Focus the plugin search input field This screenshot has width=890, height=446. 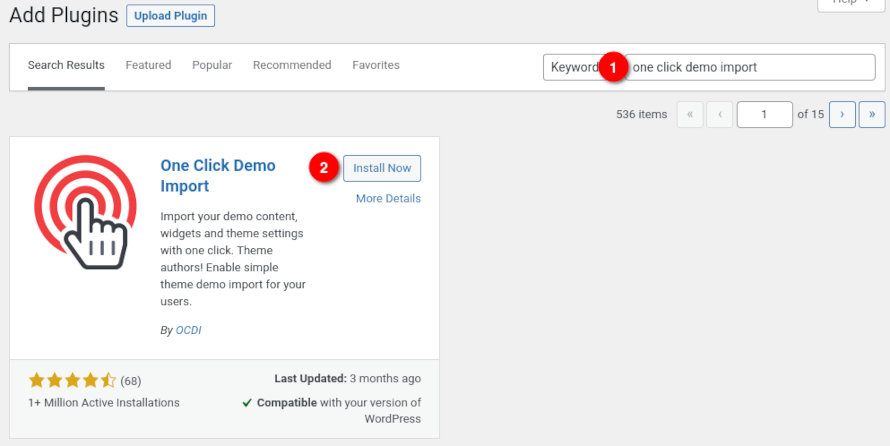750,68
